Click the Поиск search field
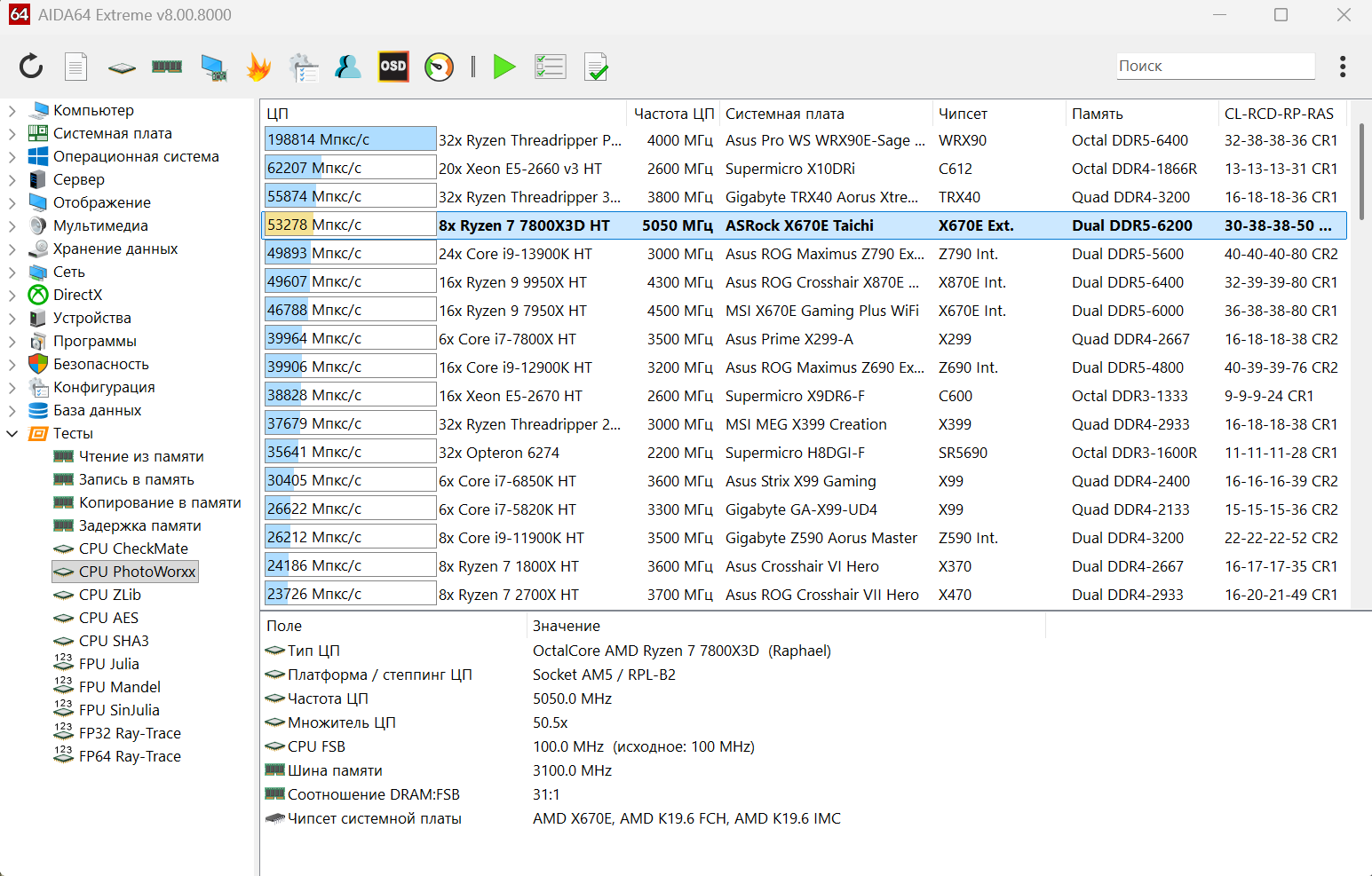Viewport: 1372px width, 876px height. [1216, 66]
